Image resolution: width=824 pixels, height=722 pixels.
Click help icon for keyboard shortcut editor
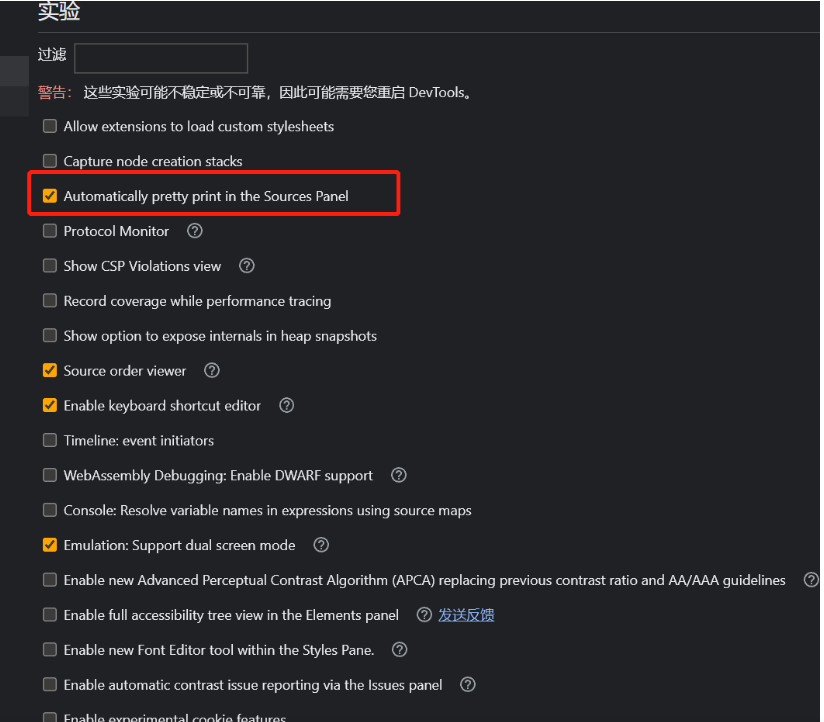click(286, 405)
